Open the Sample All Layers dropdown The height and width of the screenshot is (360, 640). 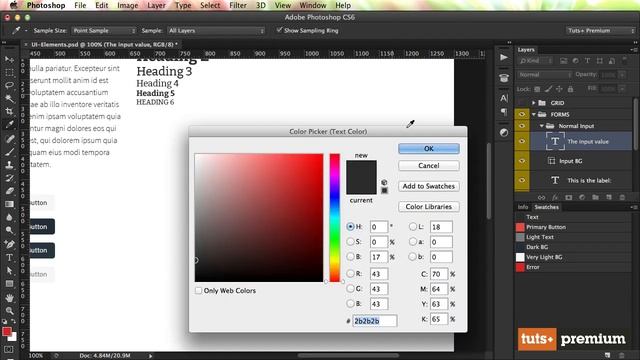(x=216, y=31)
